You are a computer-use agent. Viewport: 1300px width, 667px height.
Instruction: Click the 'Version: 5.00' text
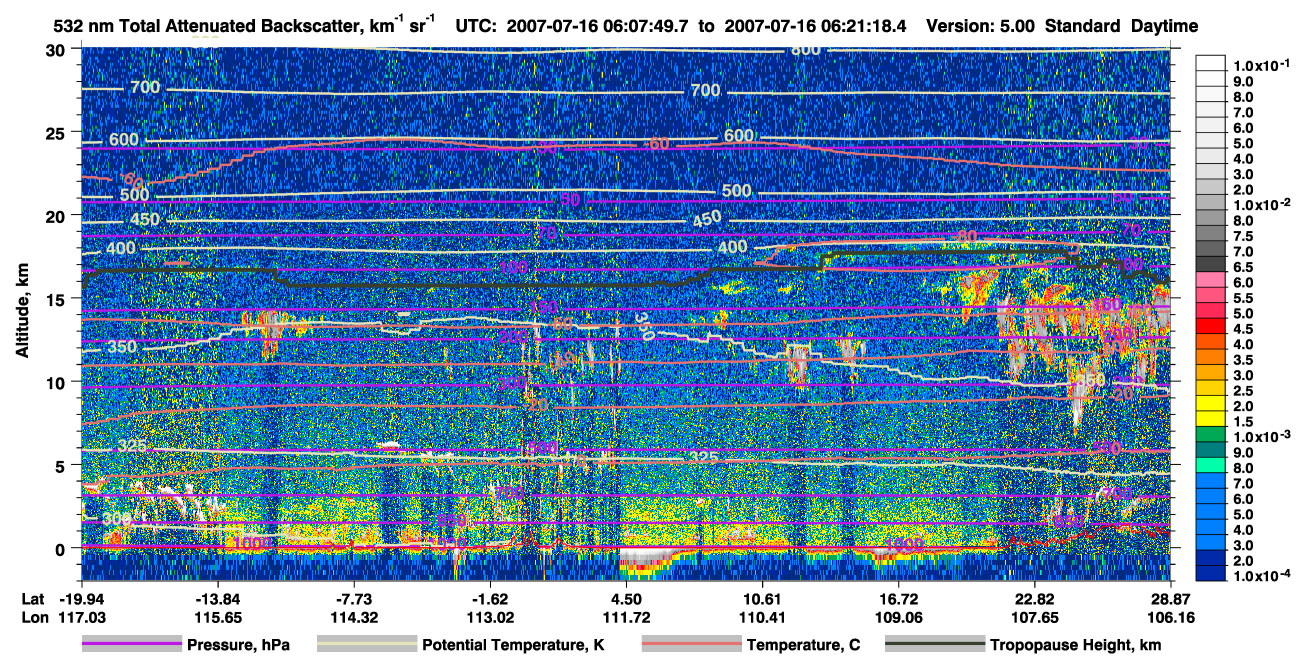[982, 25]
